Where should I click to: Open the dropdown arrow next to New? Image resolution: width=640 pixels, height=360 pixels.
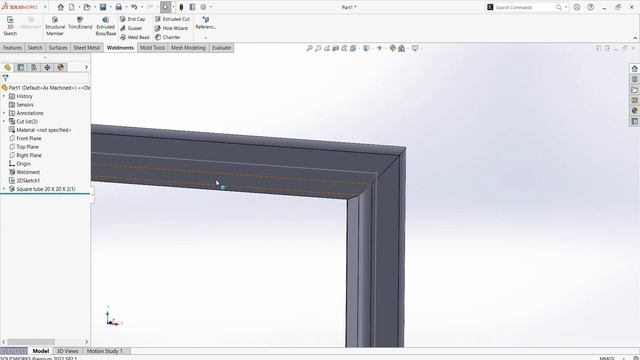(79, 7)
